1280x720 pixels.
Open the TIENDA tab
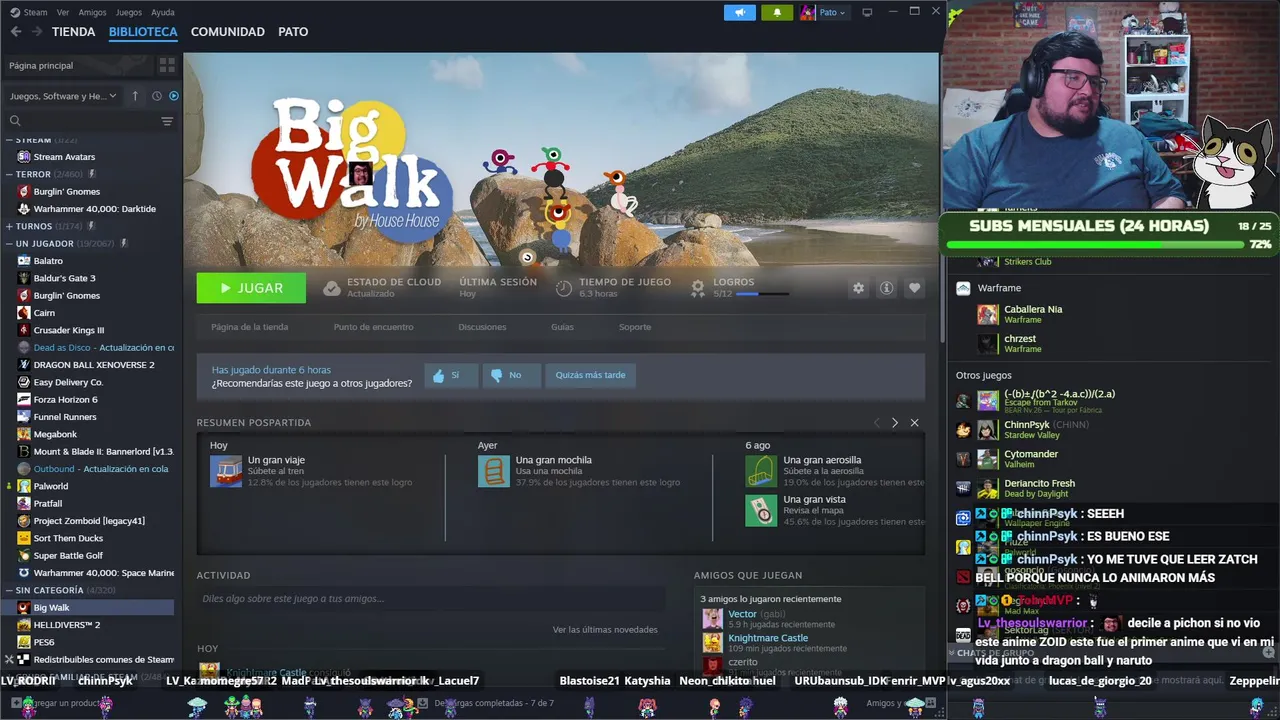[74, 32]
